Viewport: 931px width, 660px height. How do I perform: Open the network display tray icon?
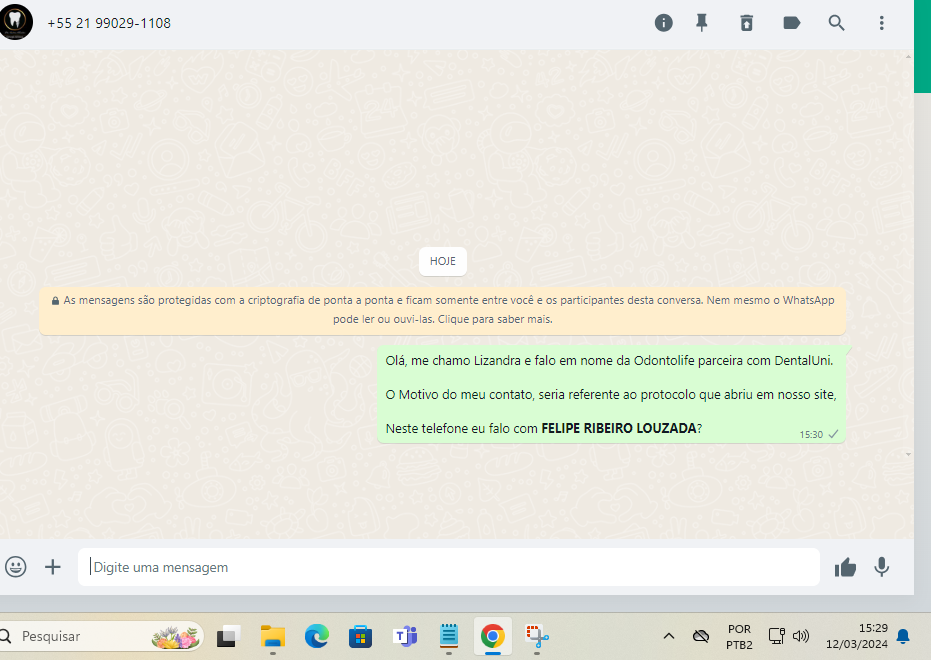point(776,636)
